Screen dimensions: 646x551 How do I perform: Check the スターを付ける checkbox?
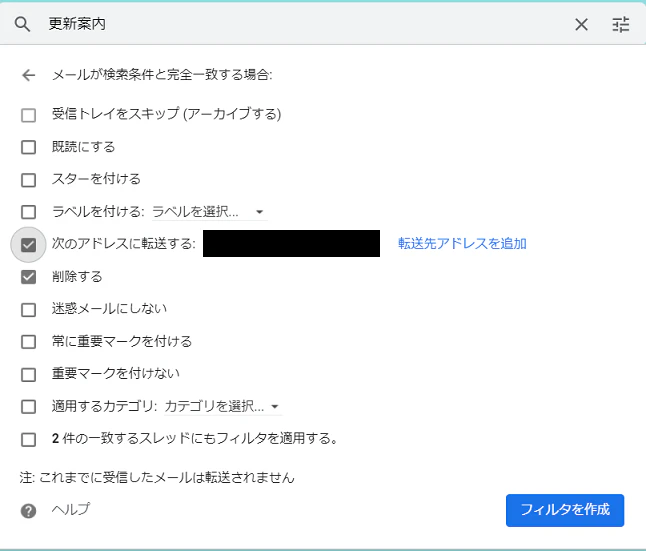28,180
